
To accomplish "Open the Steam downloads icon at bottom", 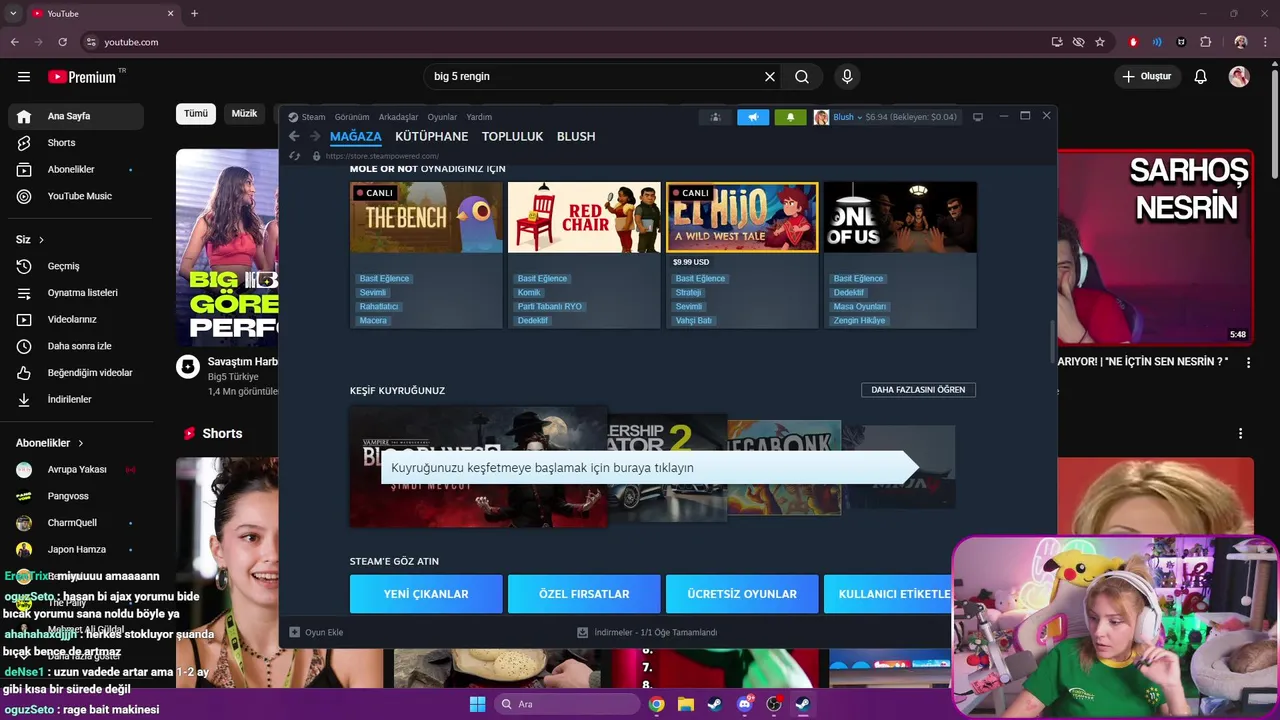I will (582, 632).
